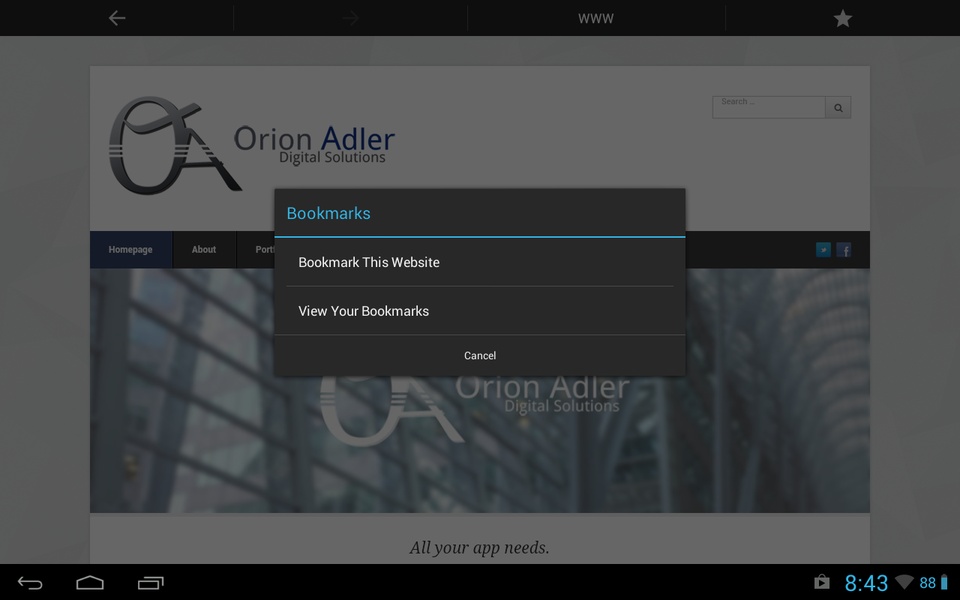This screenshot has width=960, height=600.
Task: Click the site Search input field
Action: [768, 107]
